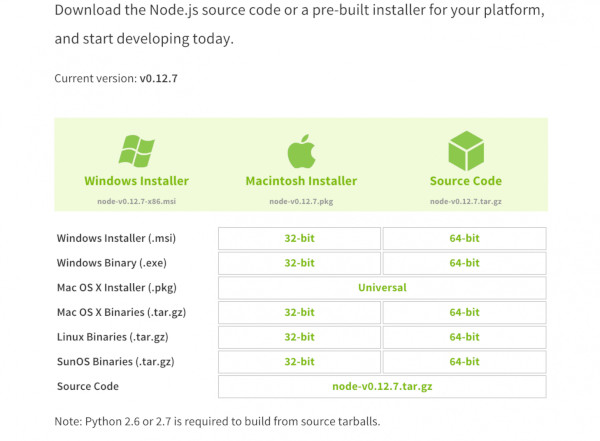Select 32-bit Windows Installer (.msi)
This screenshot has height=441, width=600.
[x=299, y=238]
